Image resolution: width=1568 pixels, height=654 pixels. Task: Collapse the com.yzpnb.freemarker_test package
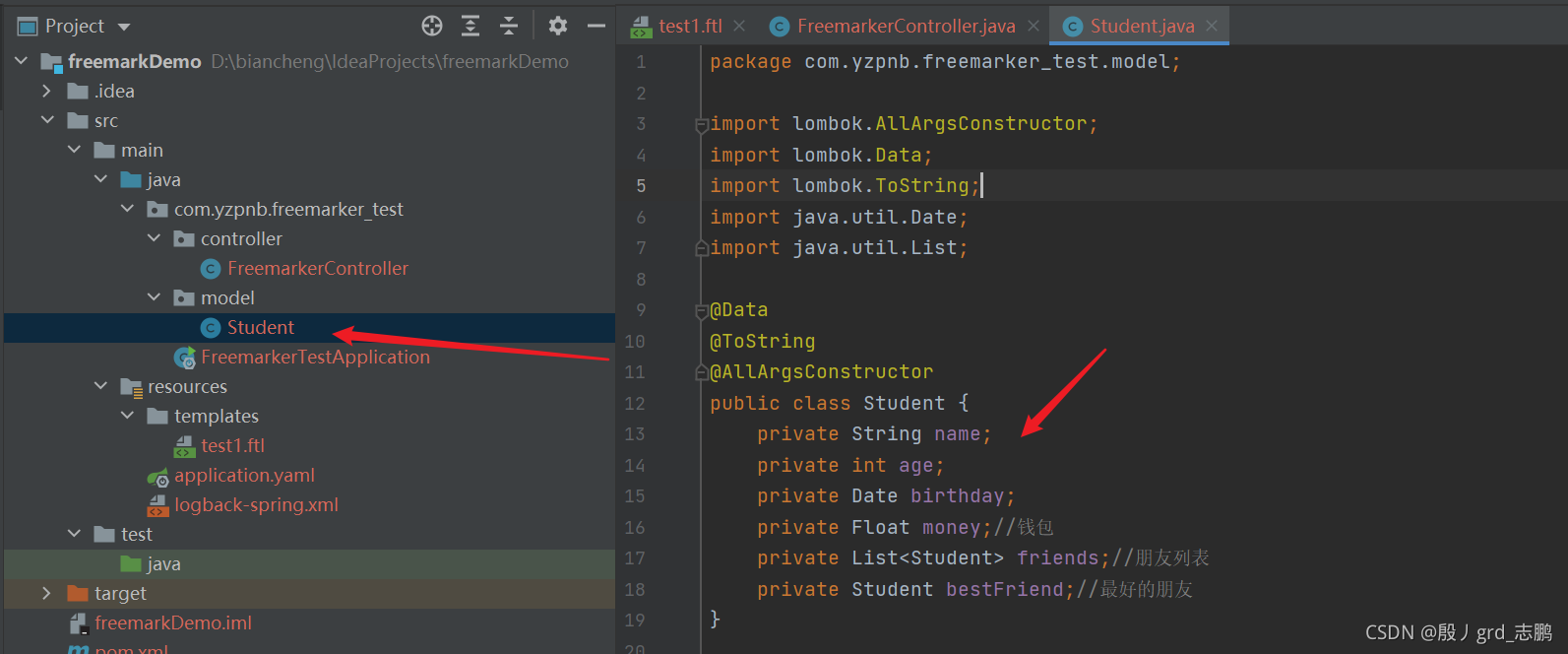pos(127,209)
